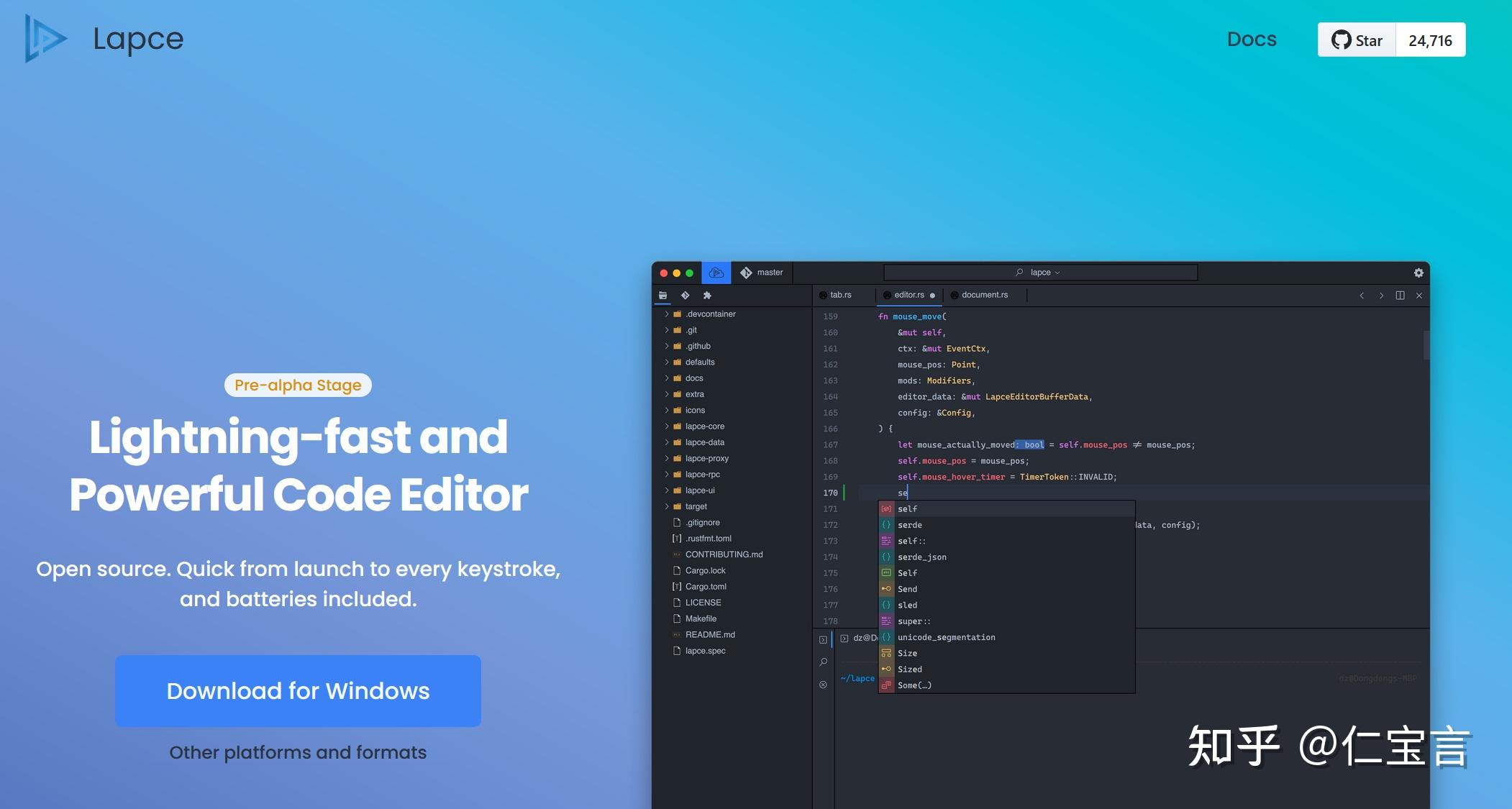Open Cargo.toml in the file tree
The height and width of the screenshot is (809, 1512).
coord(705,587)
